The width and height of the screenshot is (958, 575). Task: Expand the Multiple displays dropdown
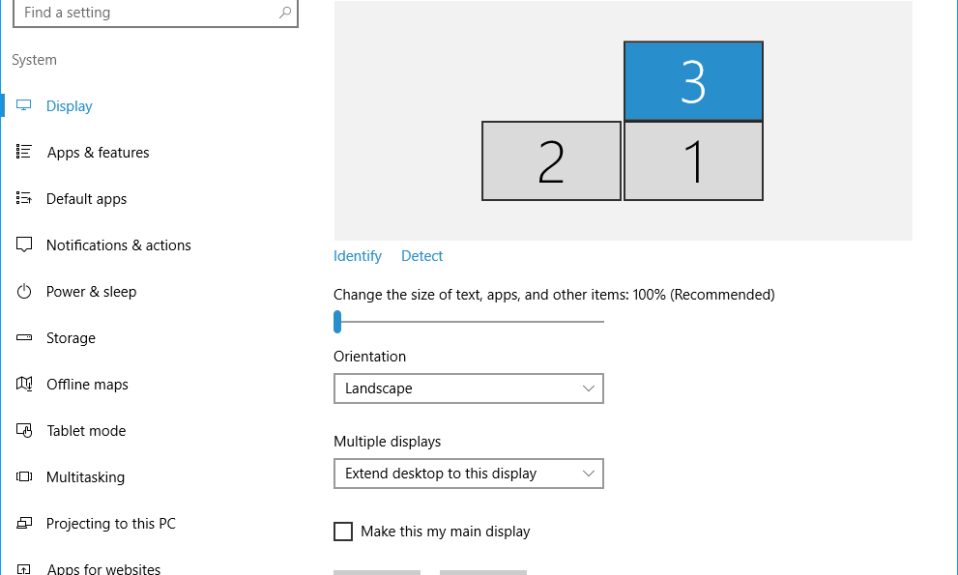[x=468, y=474]
